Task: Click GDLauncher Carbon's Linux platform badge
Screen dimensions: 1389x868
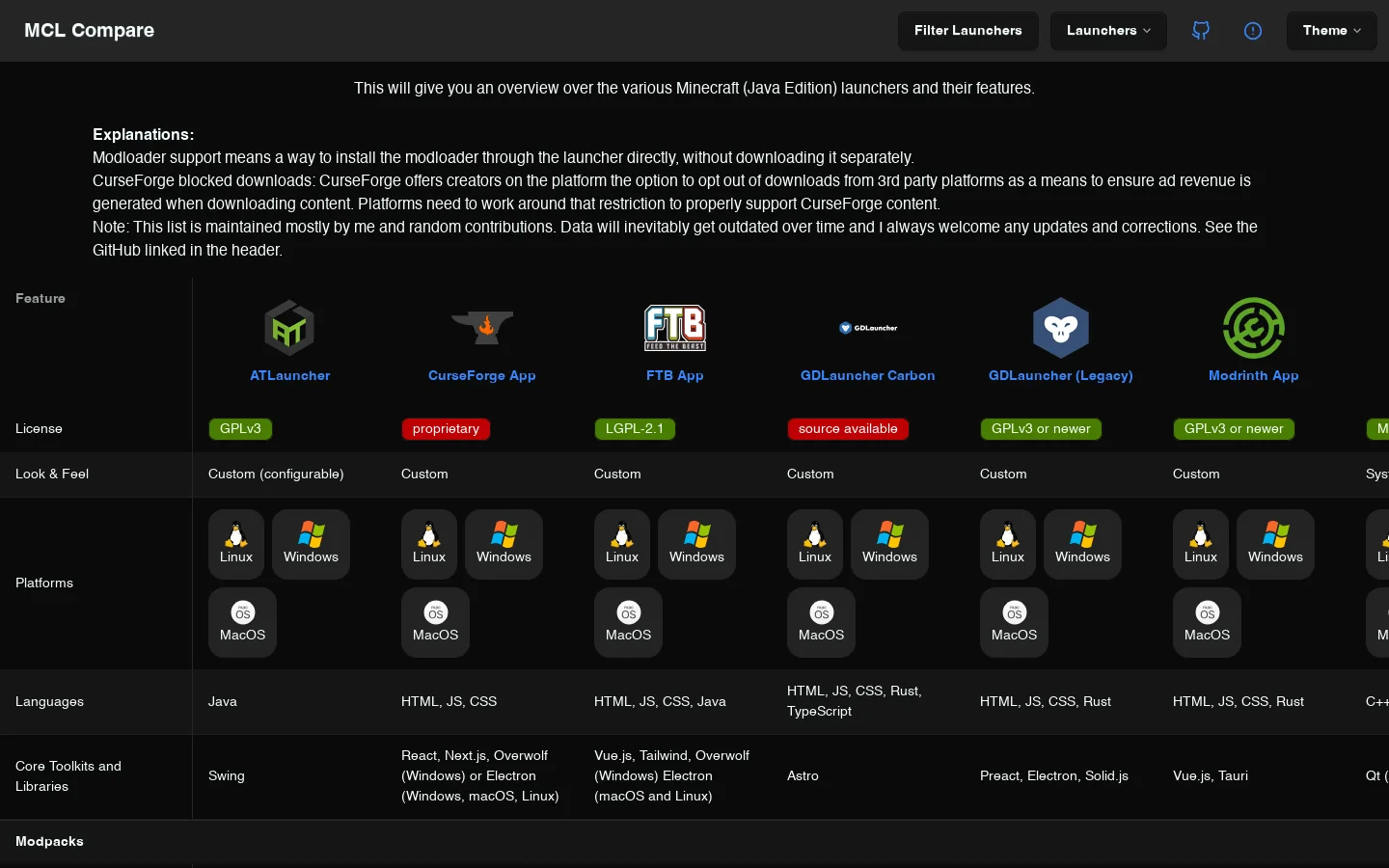Action: click(815, 544)
